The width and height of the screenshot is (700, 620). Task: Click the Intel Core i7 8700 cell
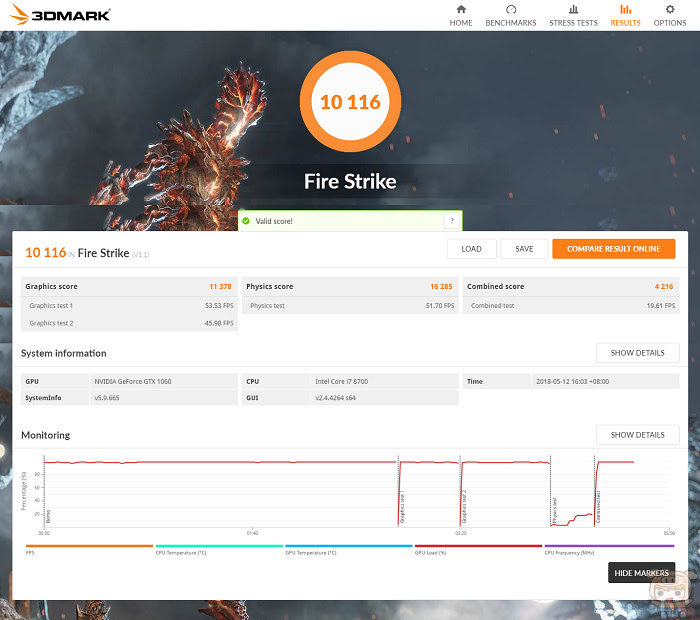click(x=384, y=382)
